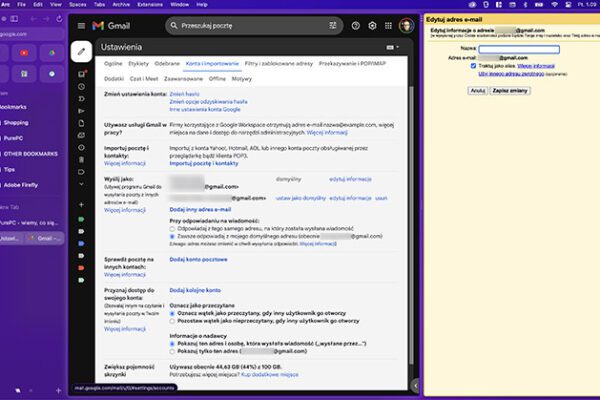Focus the Nazwa input field
The image size is (600, 400).
(519, 49)
